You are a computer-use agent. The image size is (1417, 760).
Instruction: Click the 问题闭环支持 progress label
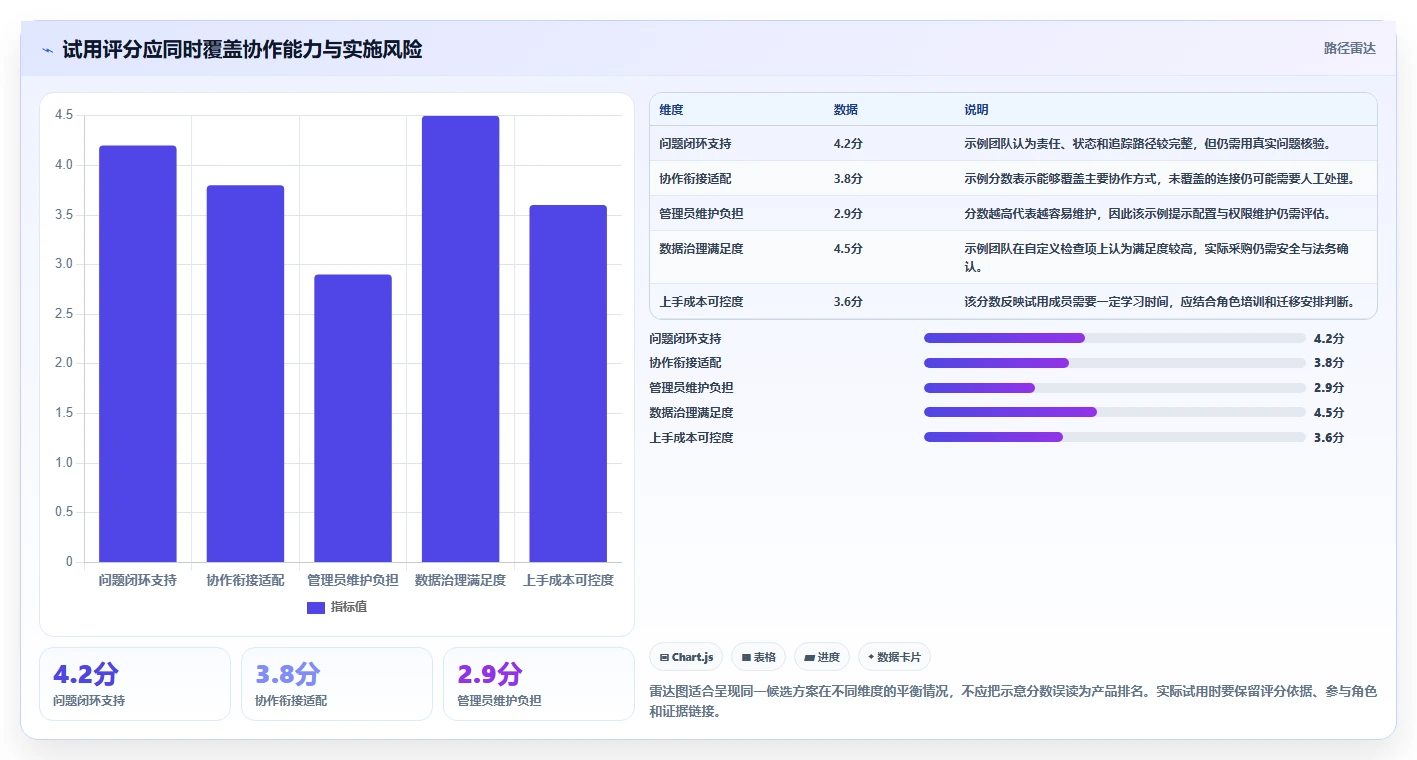(x=685, y=339)
